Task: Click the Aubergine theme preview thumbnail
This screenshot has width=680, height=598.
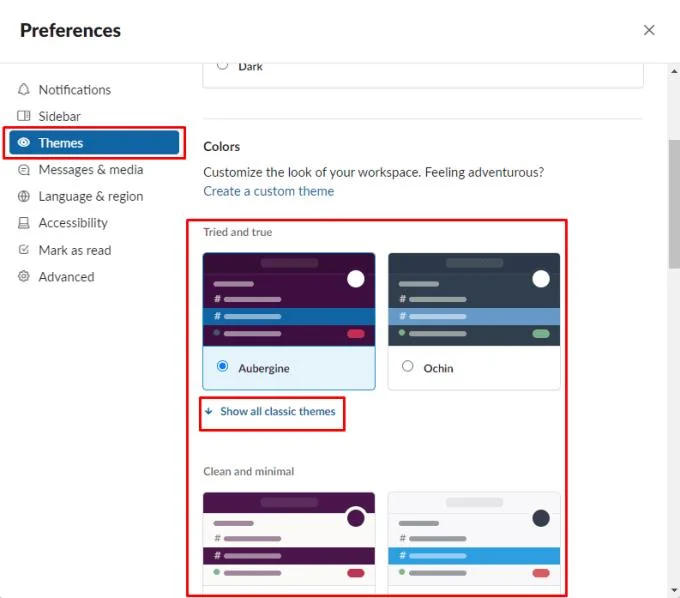Action: (289, 300)
